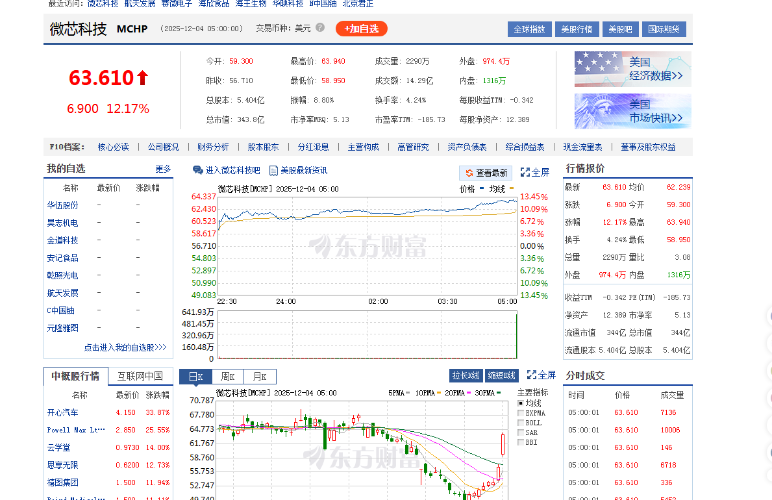This screenshot has width=772, height=500.
Task: Enable the BOLL indicator checkbox
Action: 521,423
